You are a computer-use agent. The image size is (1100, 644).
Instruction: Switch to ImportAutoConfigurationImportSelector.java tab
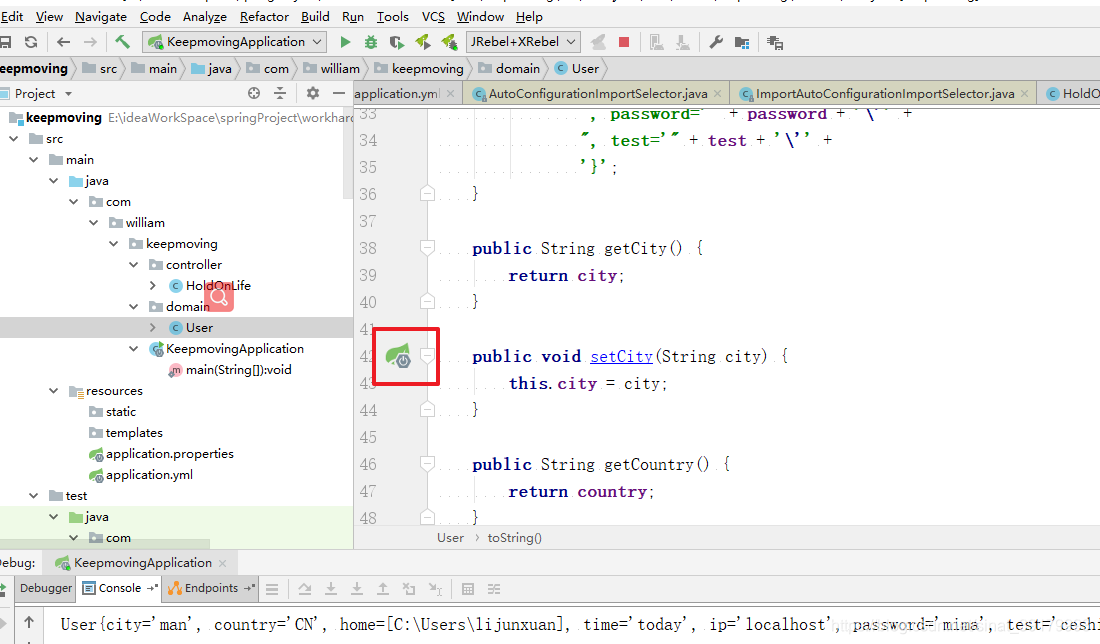click(884, 93)
